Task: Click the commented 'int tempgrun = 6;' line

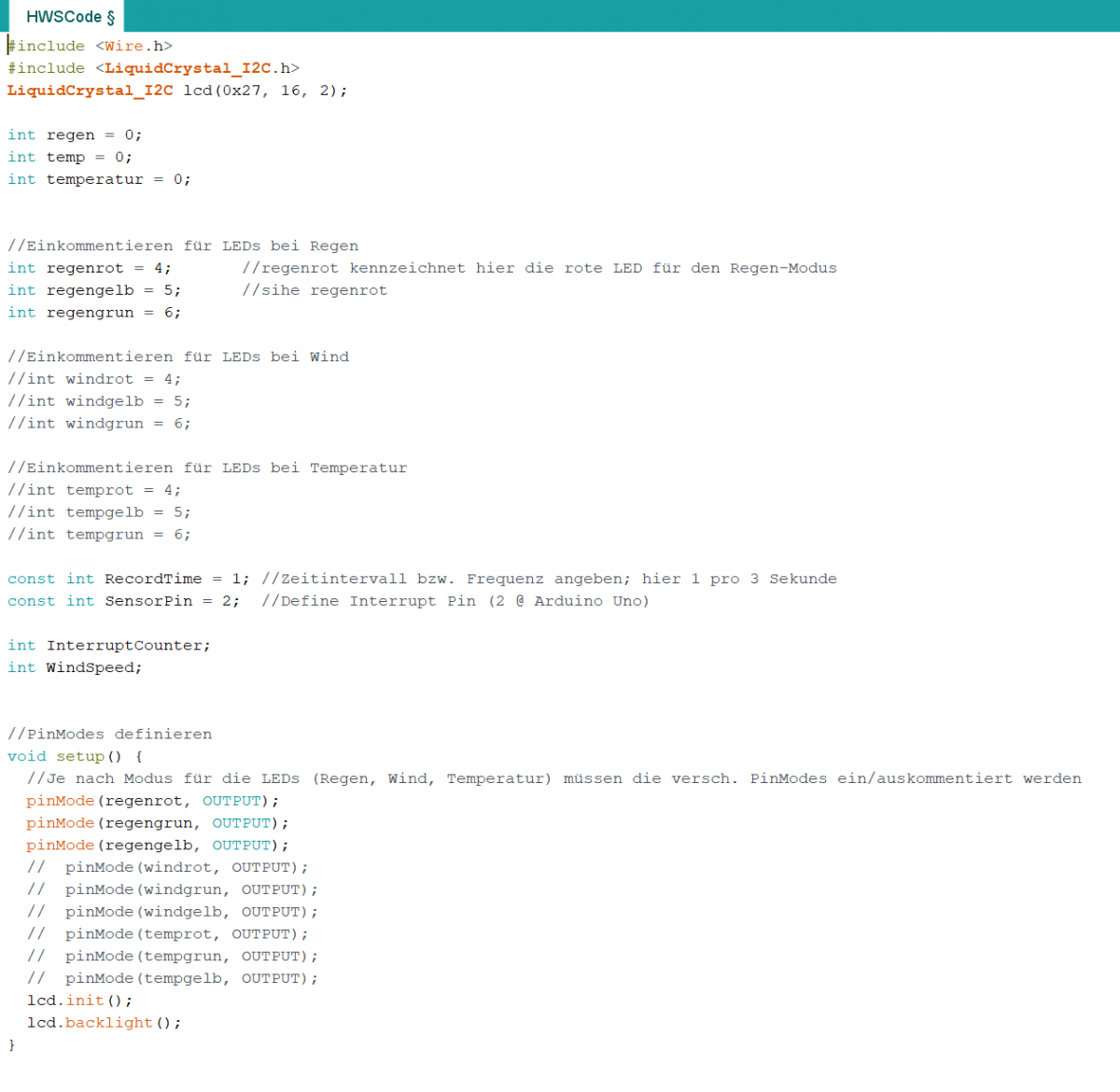Action: pyautogui.click(x=99, y=535)
